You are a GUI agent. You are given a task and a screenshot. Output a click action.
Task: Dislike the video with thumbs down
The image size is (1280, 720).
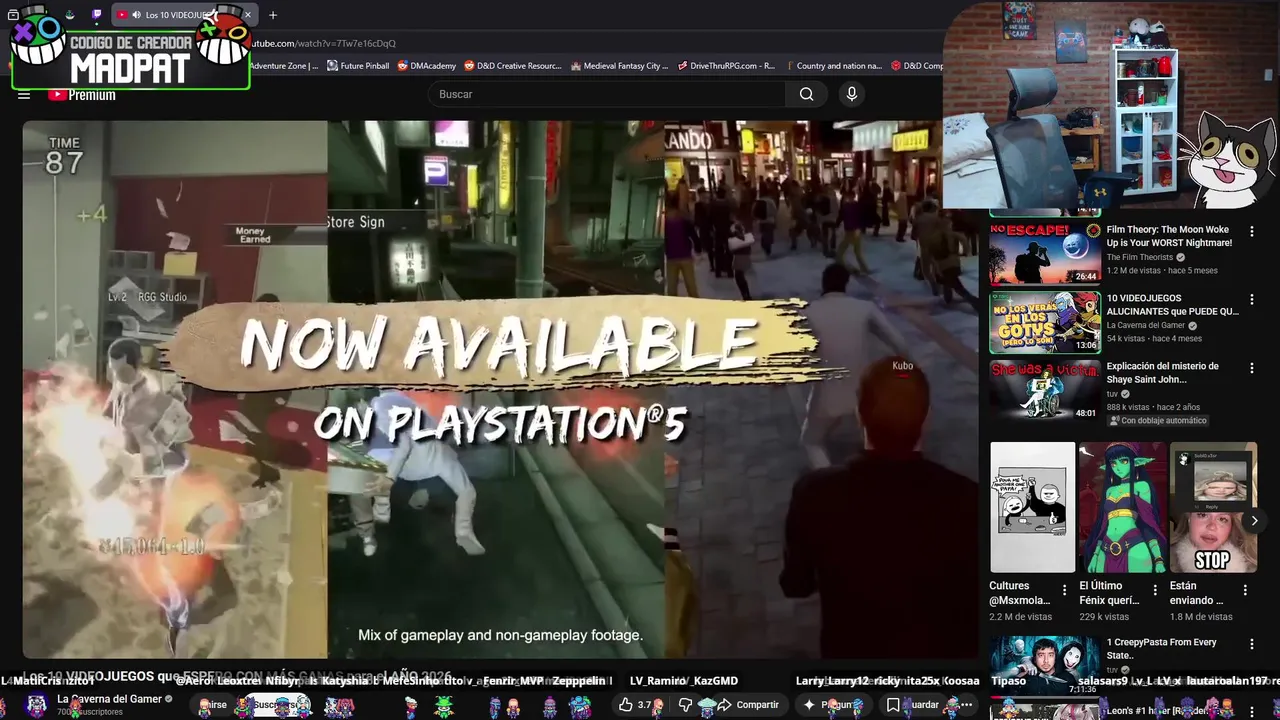click(x=685, y=705)
